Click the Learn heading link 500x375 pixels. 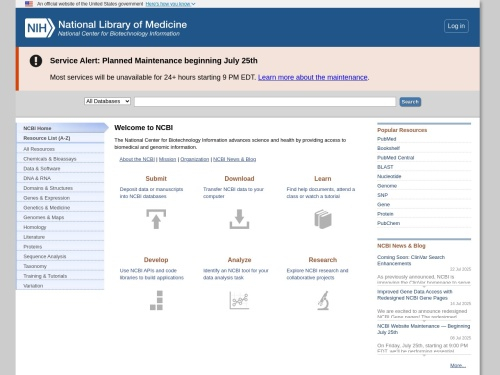tap(323, 179)
